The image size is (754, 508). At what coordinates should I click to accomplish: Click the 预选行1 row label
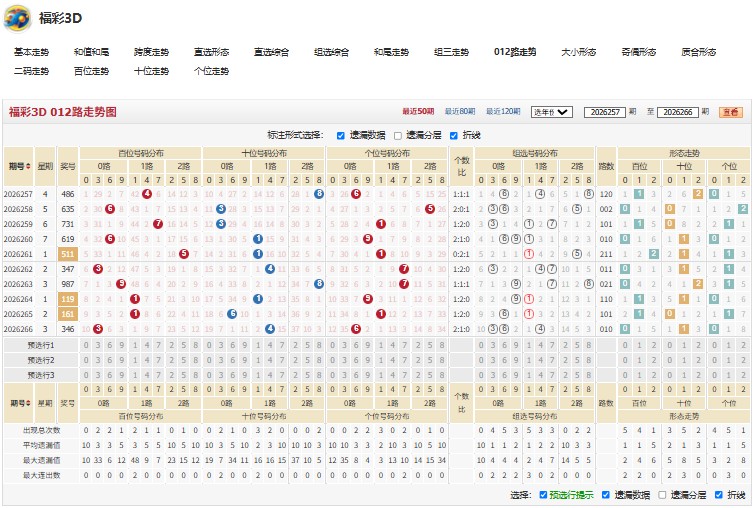pos(41,345)
